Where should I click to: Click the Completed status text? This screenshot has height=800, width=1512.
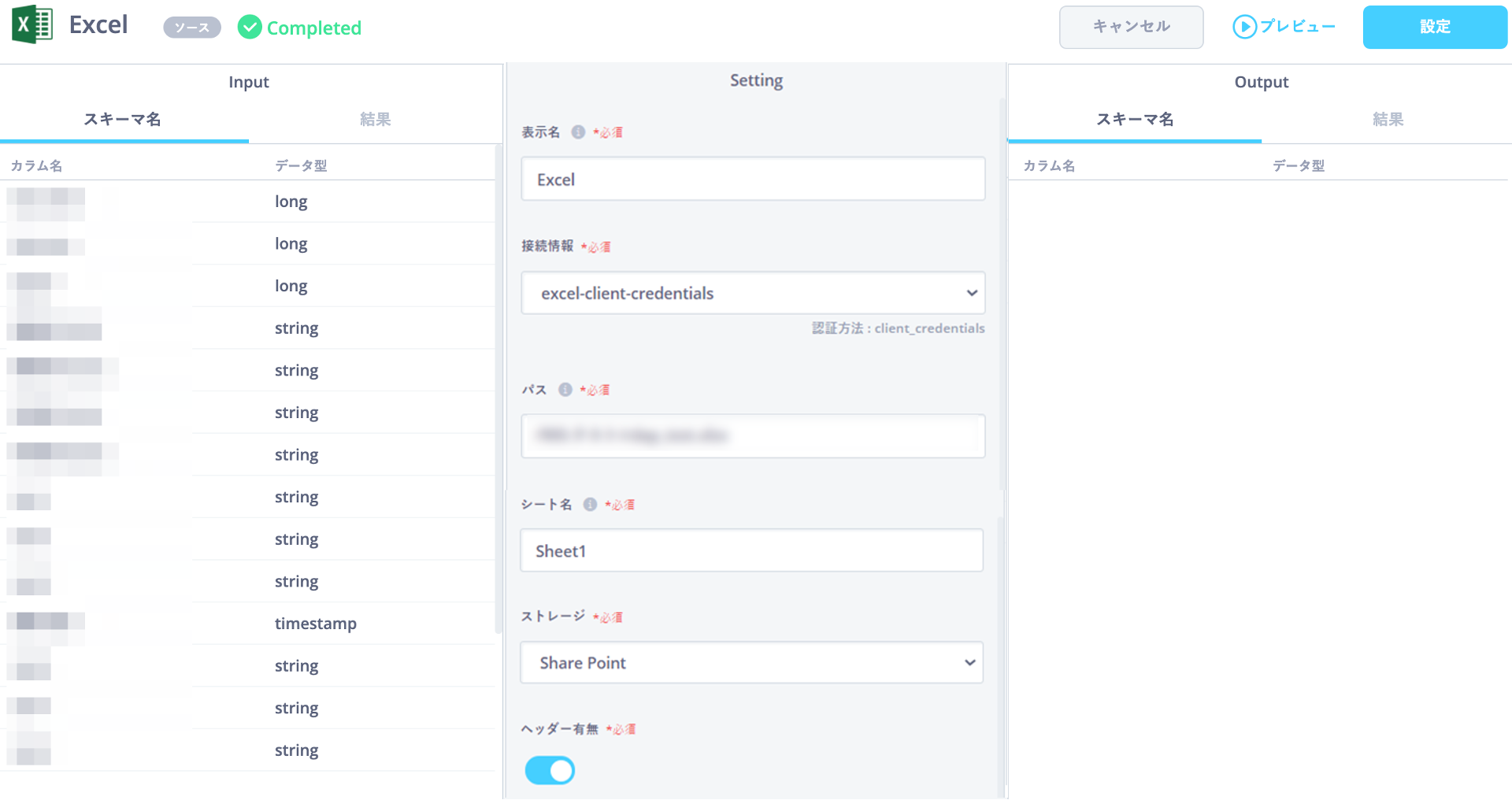314,28
